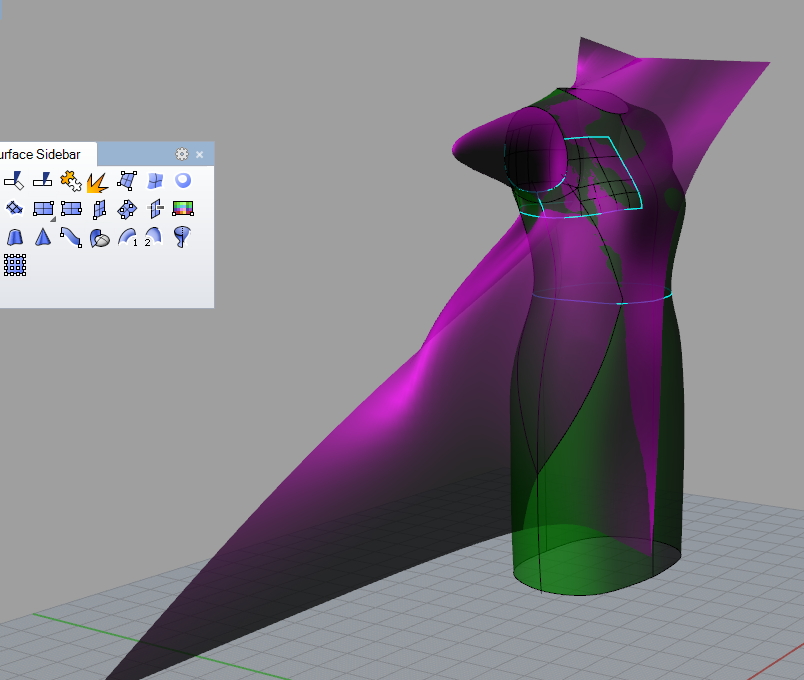Select the Loft surface tool
Viewport: 804px width, 680px height.
coord(15,237)
